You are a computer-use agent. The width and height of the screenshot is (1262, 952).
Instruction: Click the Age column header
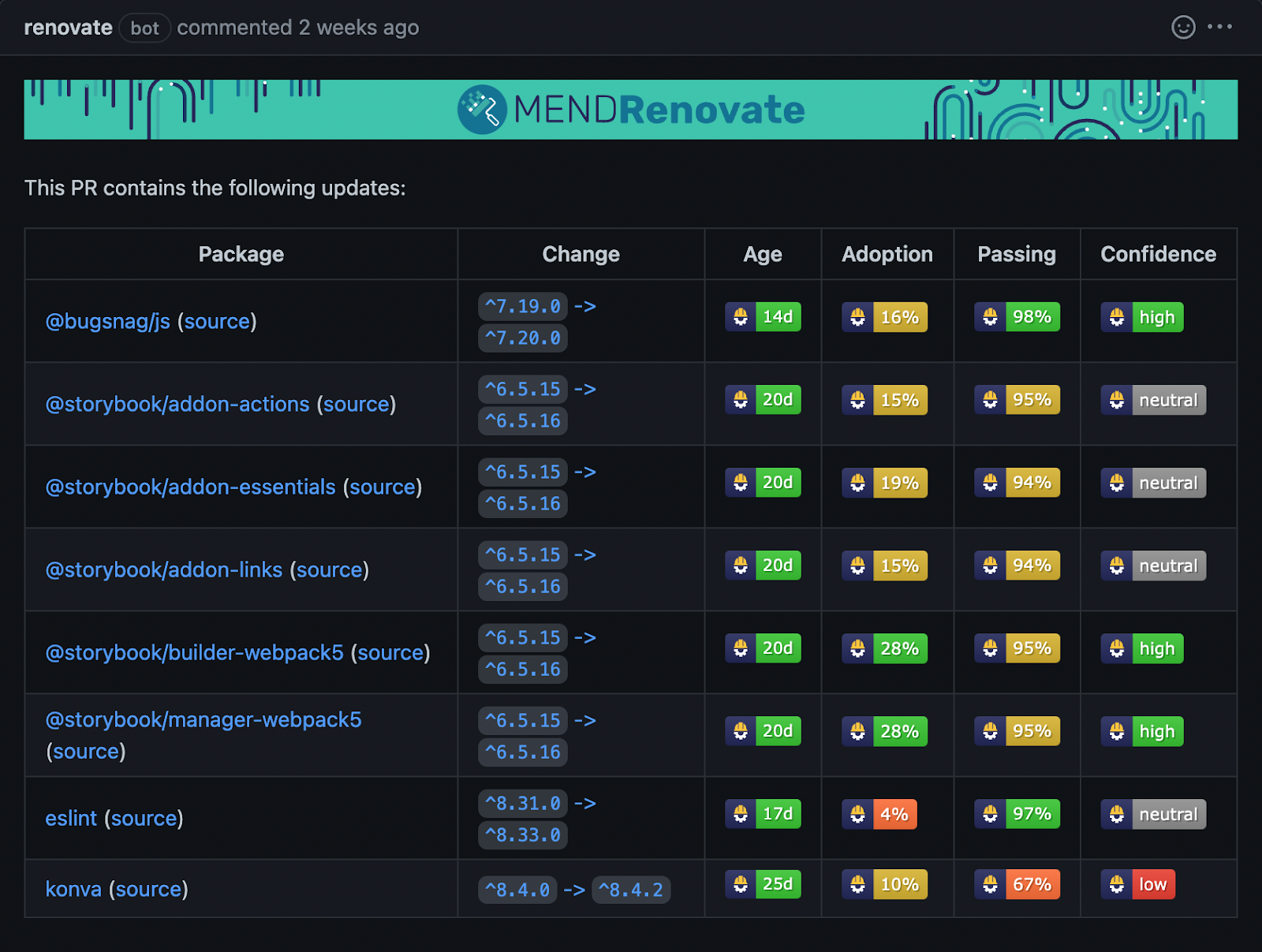763,254
